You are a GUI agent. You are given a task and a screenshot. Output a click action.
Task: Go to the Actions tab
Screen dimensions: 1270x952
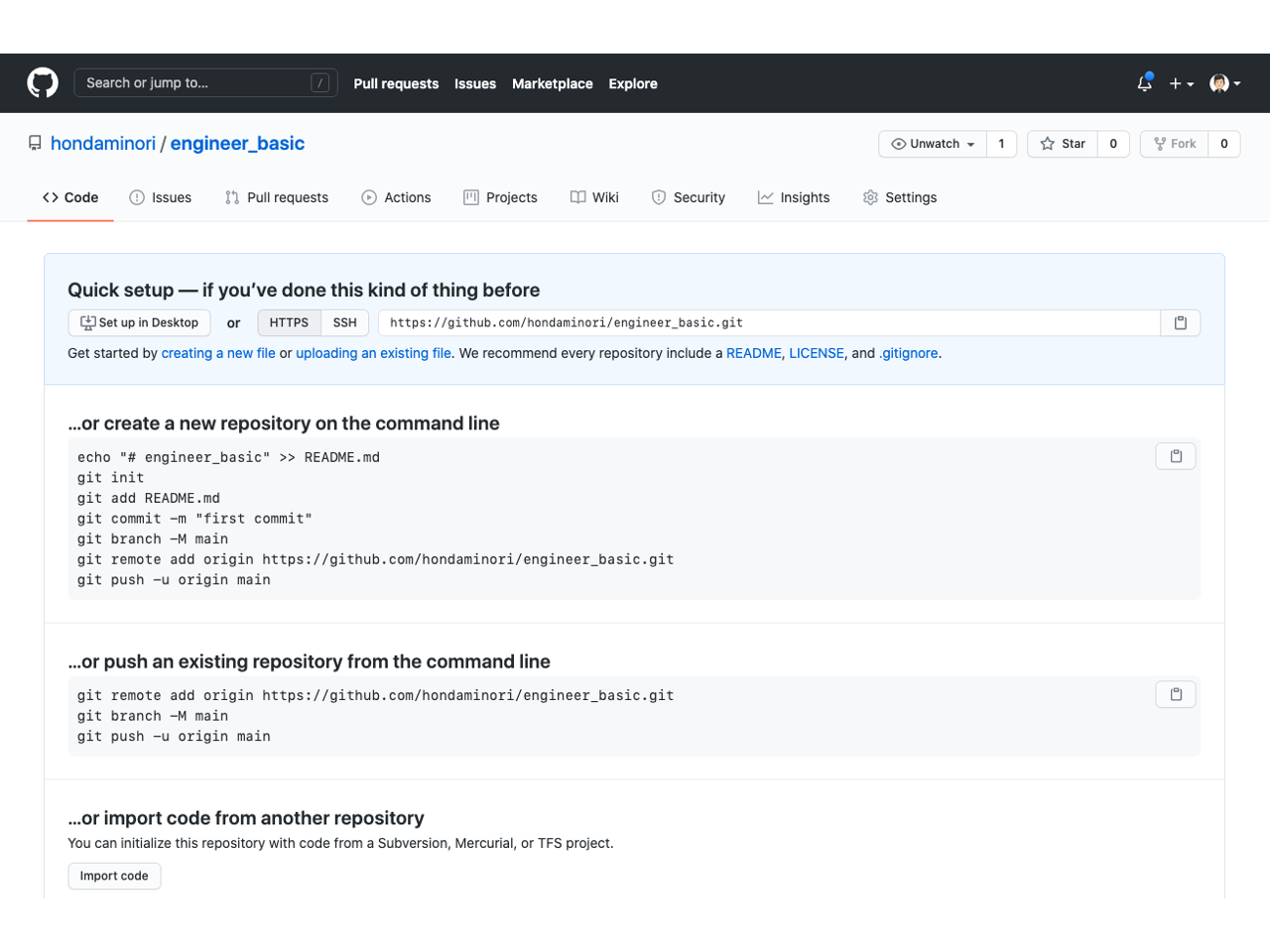pos(397,197)
